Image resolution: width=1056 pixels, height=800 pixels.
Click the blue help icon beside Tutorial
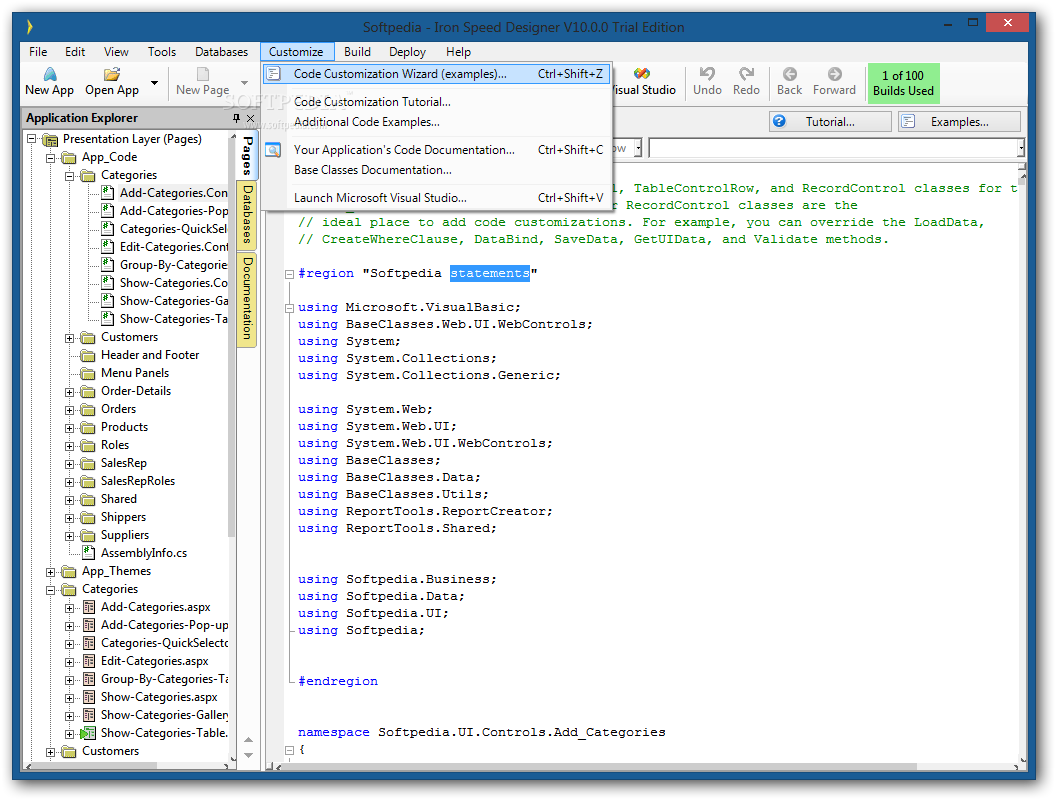[779, 121]
